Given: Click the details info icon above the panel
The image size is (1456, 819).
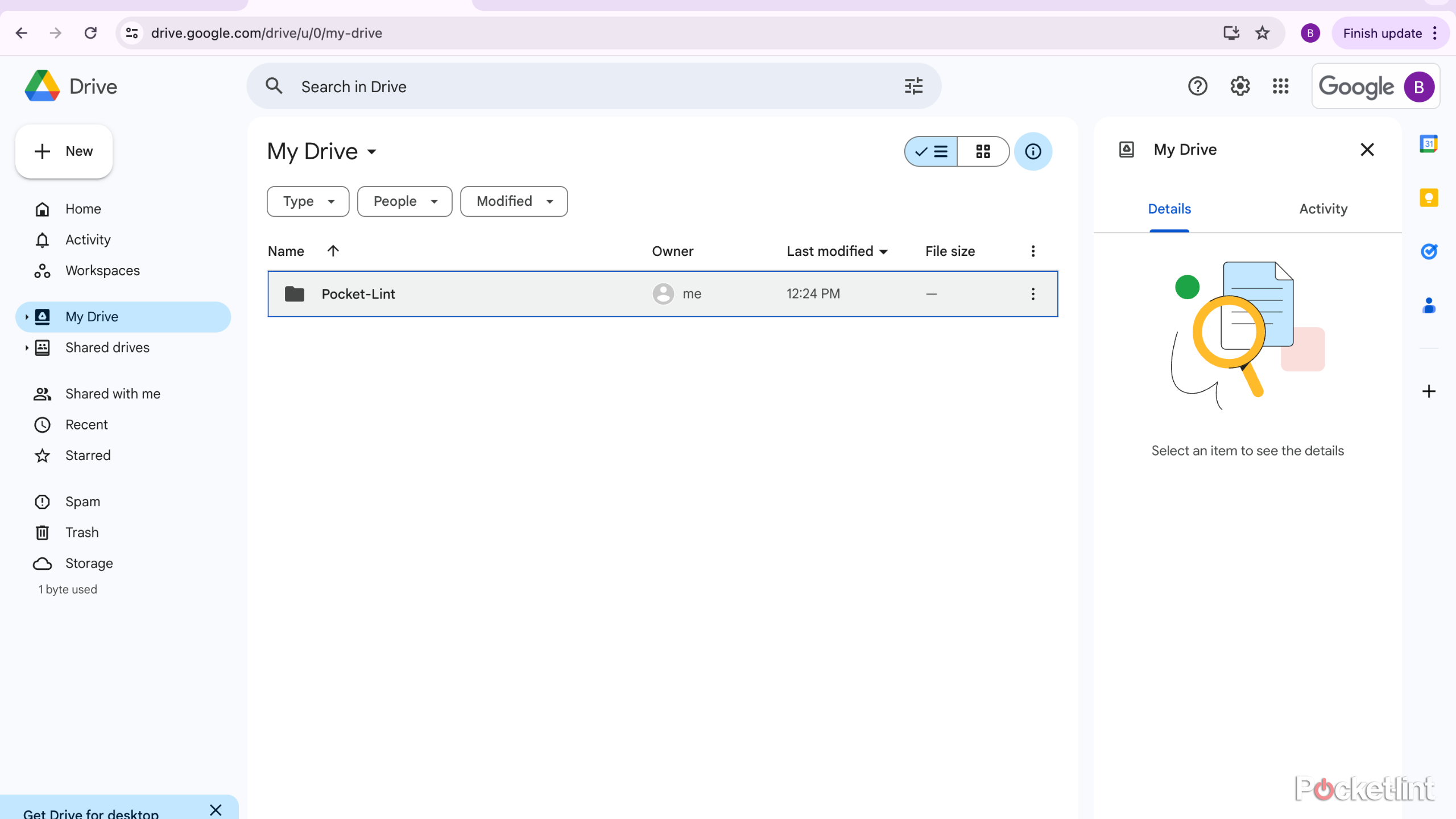Looking at the screenshot, I should (x=1033, y=151).
